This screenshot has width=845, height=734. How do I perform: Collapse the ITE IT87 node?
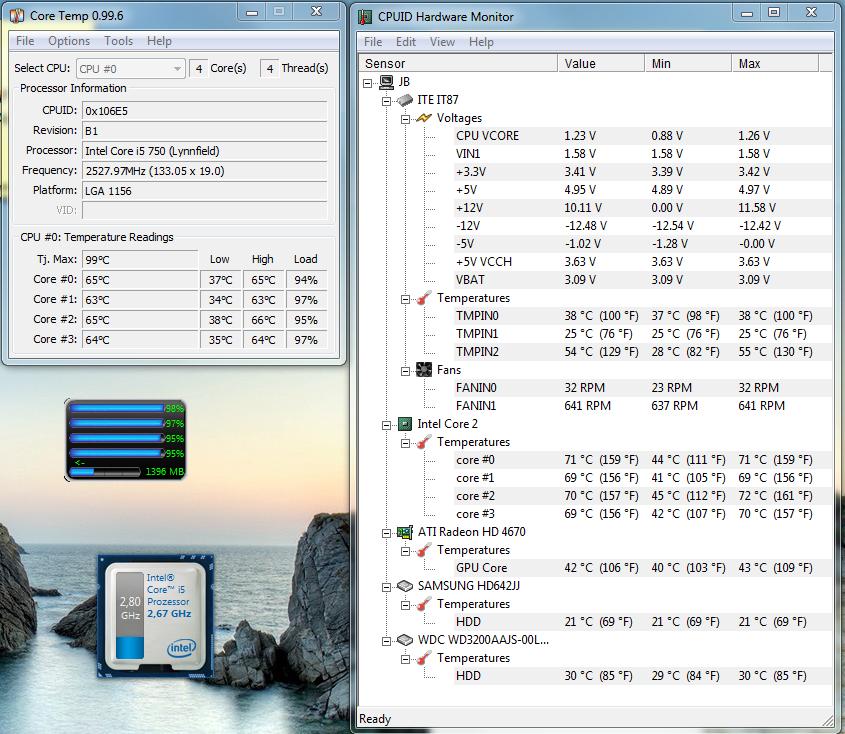click(386, 101)
